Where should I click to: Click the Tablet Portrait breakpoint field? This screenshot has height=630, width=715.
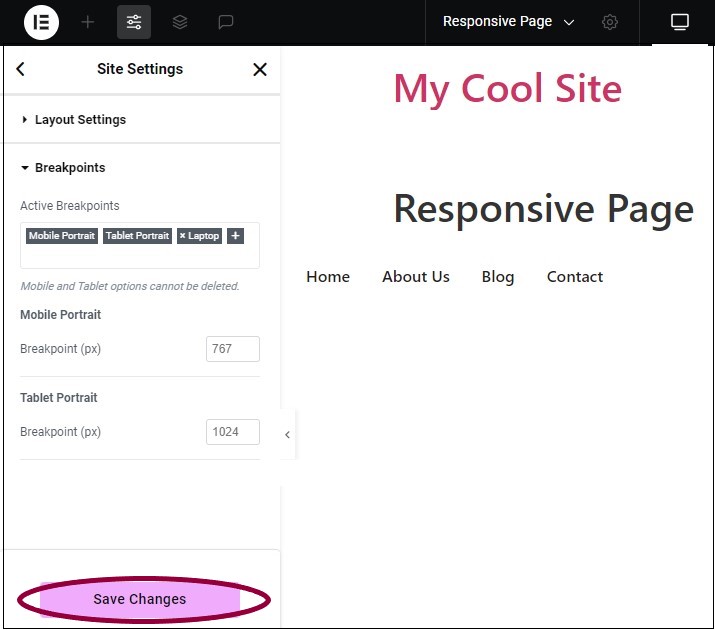232,432
